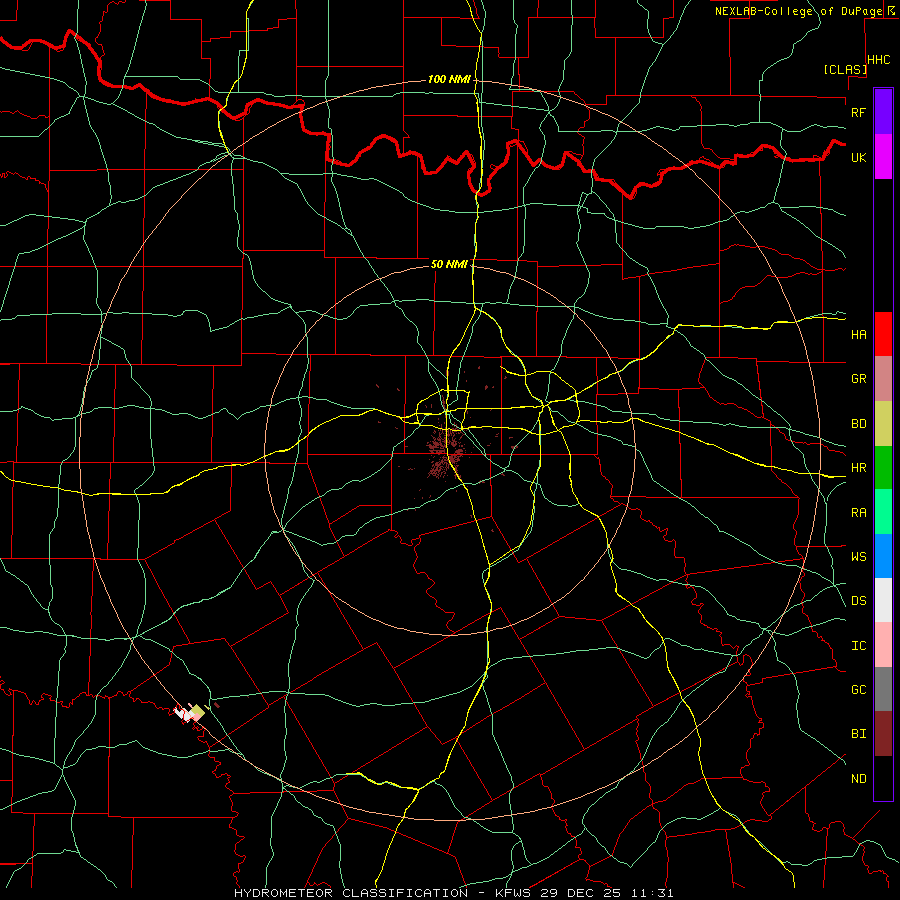Click the white DS dry snow swatch
Viewport: 900px width, 900px height.
click(883, 600)
